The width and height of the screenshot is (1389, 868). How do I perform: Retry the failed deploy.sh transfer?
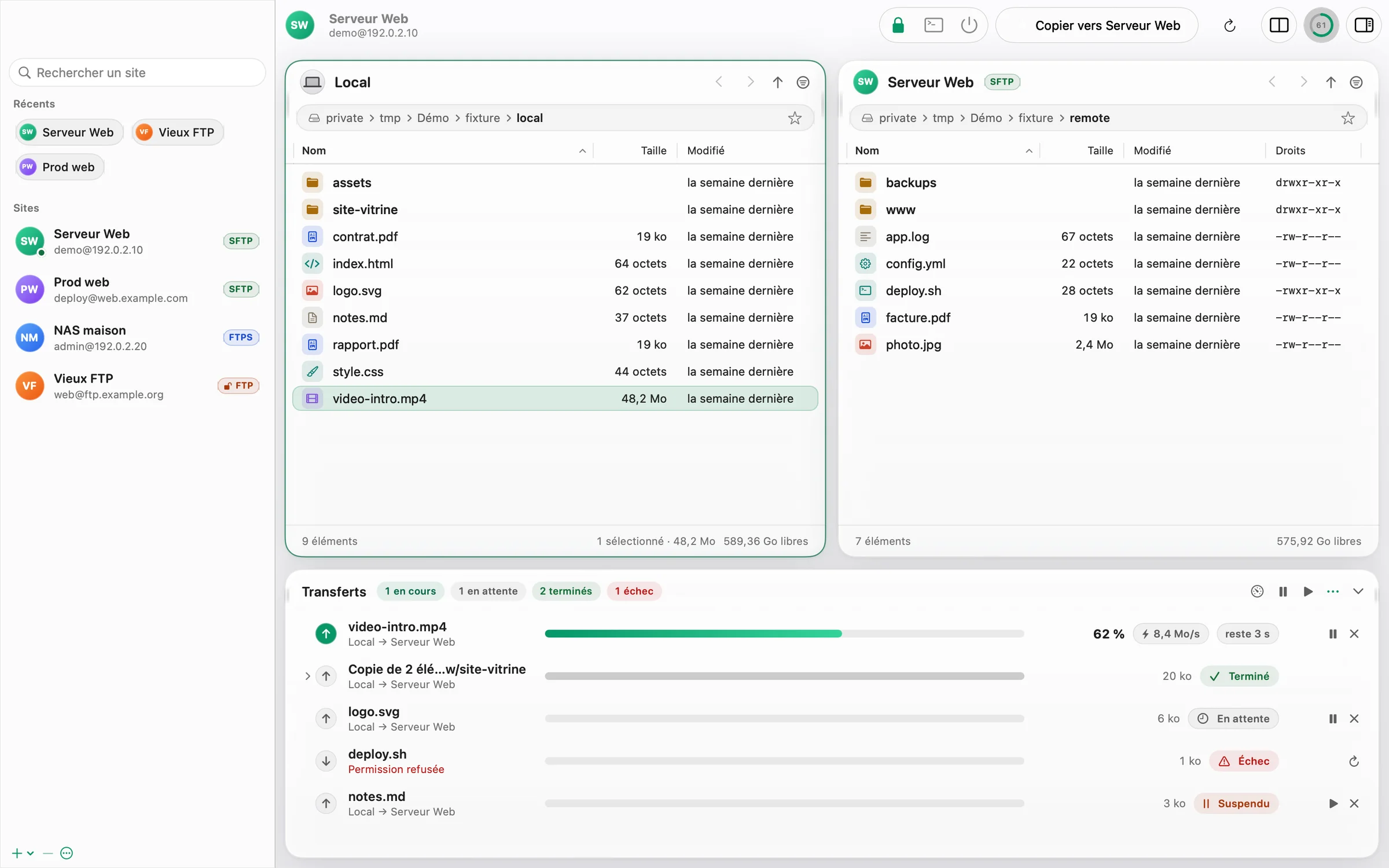click(x=1354, y=761)
